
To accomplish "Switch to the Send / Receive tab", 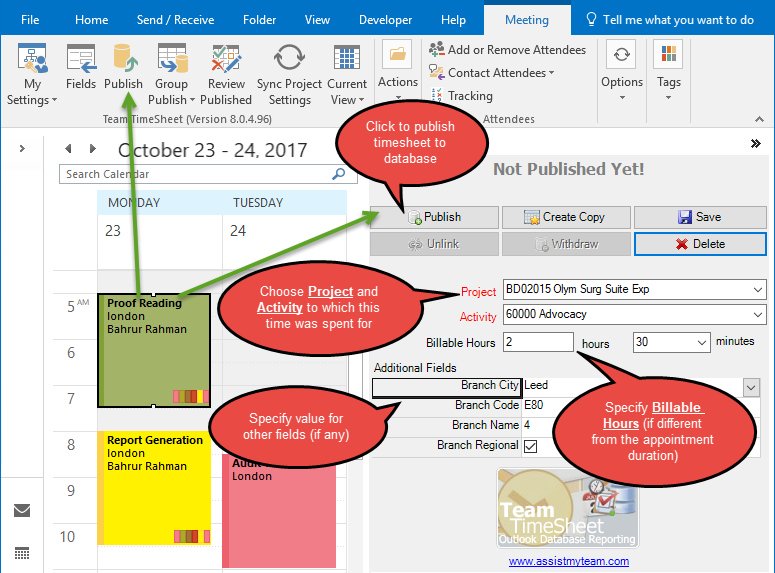I will click(x=175, y=20).
